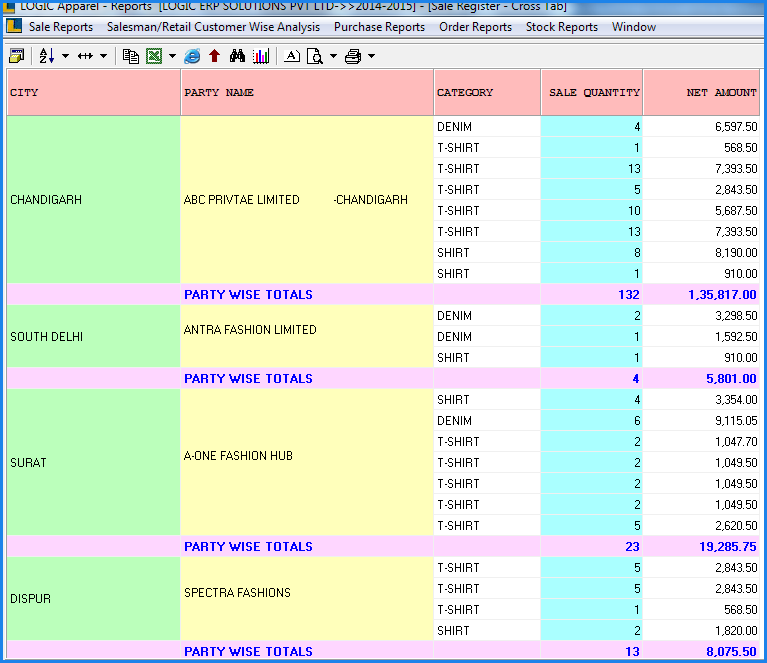Open the sort options dropdown arrow
Image resolution: width=767 pixels, height=663 pixels.
(x=66, y=56)
